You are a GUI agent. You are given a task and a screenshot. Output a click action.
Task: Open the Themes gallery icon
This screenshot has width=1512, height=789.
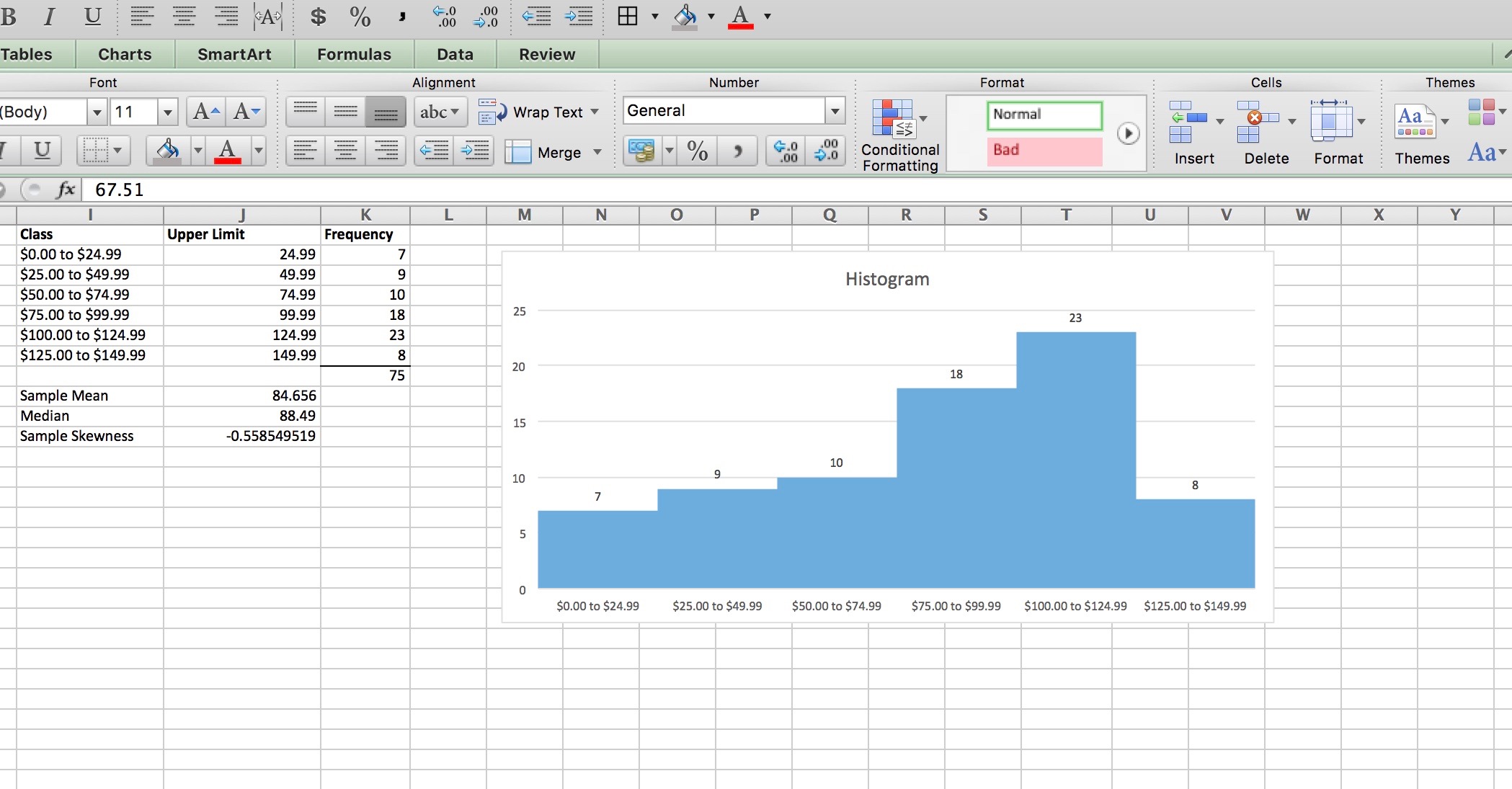pyautogui.click(x=1414, y=121)
